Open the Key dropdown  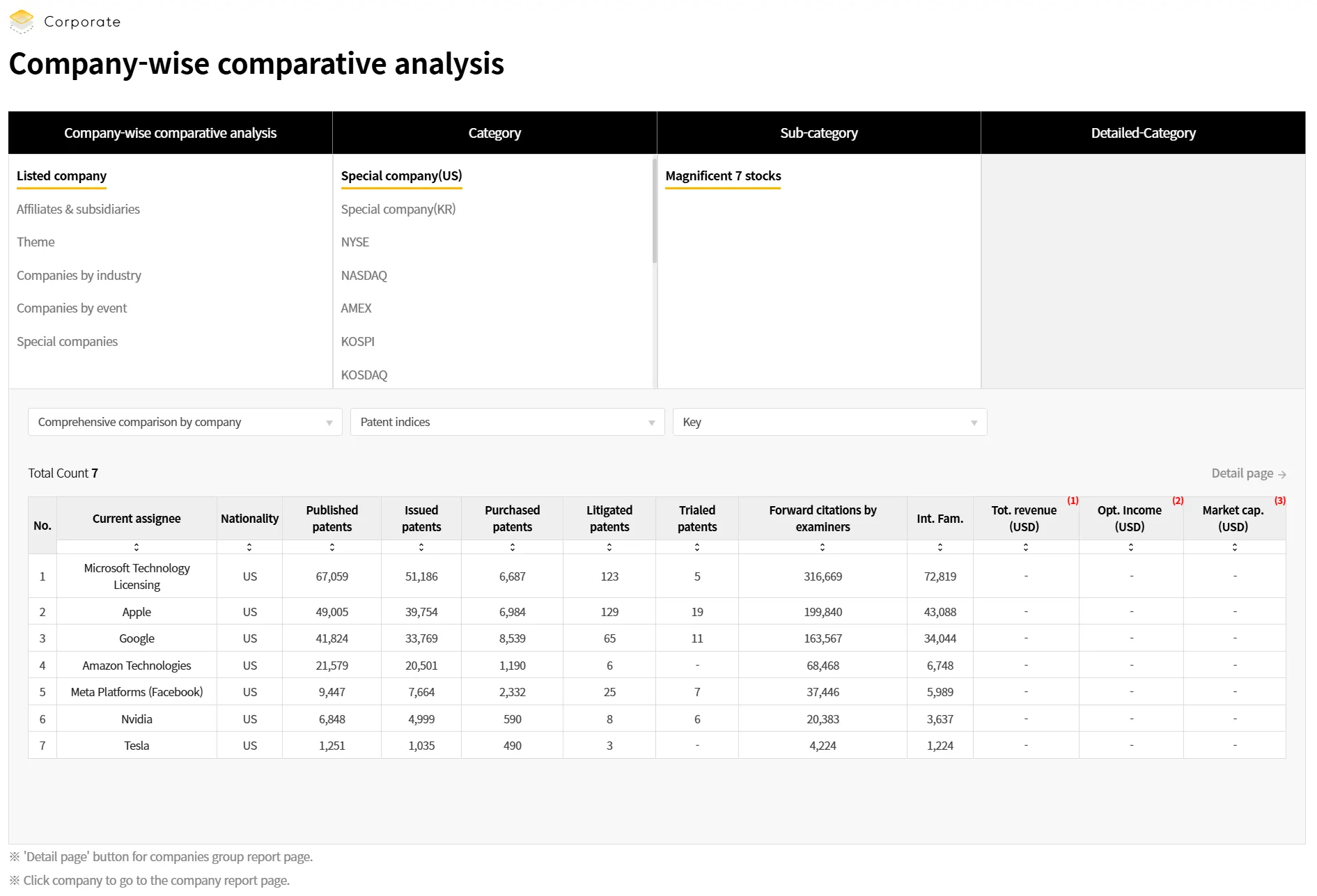(830, 422)
